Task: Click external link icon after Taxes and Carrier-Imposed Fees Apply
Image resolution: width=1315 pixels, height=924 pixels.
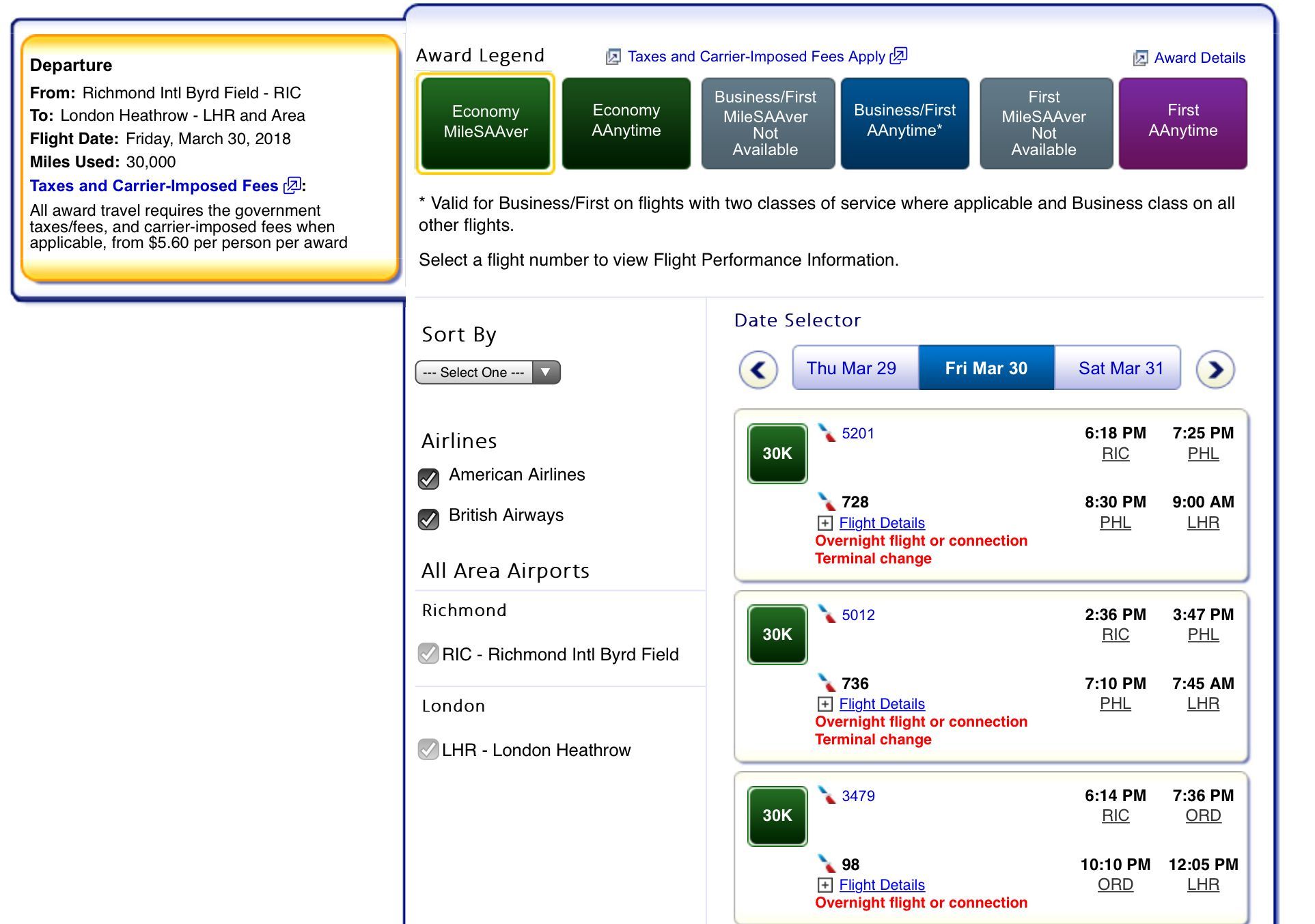Action: click(898, 55)
